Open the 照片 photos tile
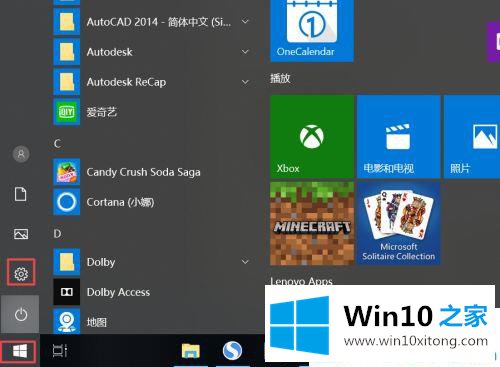Viewport: 500px width, 367px height. pyautogui.click(x=472, y=137)
